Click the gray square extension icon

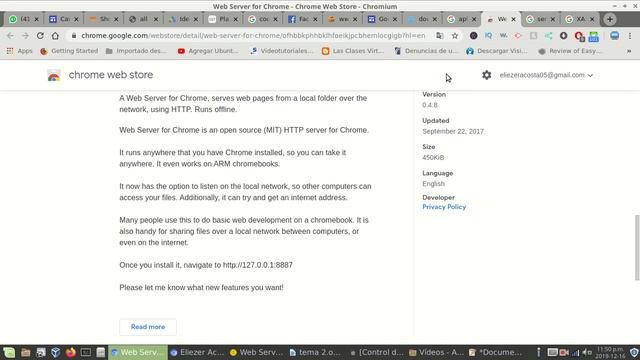click(x=533, y=36)
